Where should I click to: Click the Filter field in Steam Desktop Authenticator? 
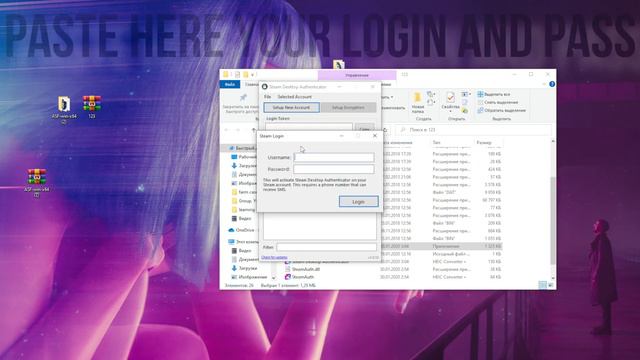(327, 247)
